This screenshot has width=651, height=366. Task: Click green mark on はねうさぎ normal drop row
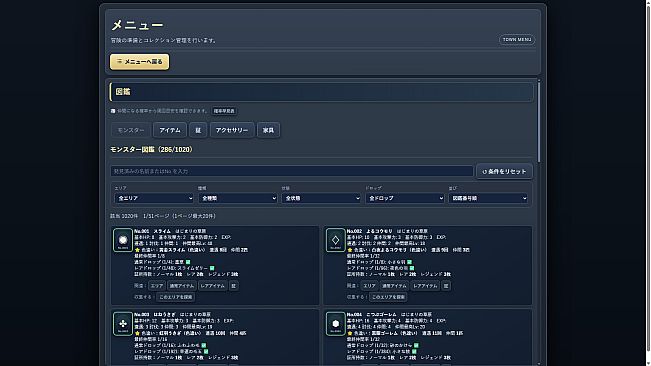(x=203, y=345)
